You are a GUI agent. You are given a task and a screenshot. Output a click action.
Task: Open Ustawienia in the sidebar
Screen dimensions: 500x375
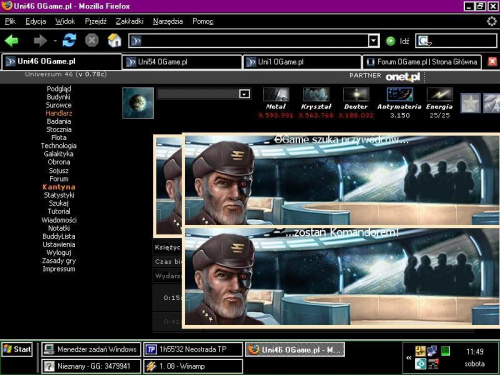click(59, 244)
